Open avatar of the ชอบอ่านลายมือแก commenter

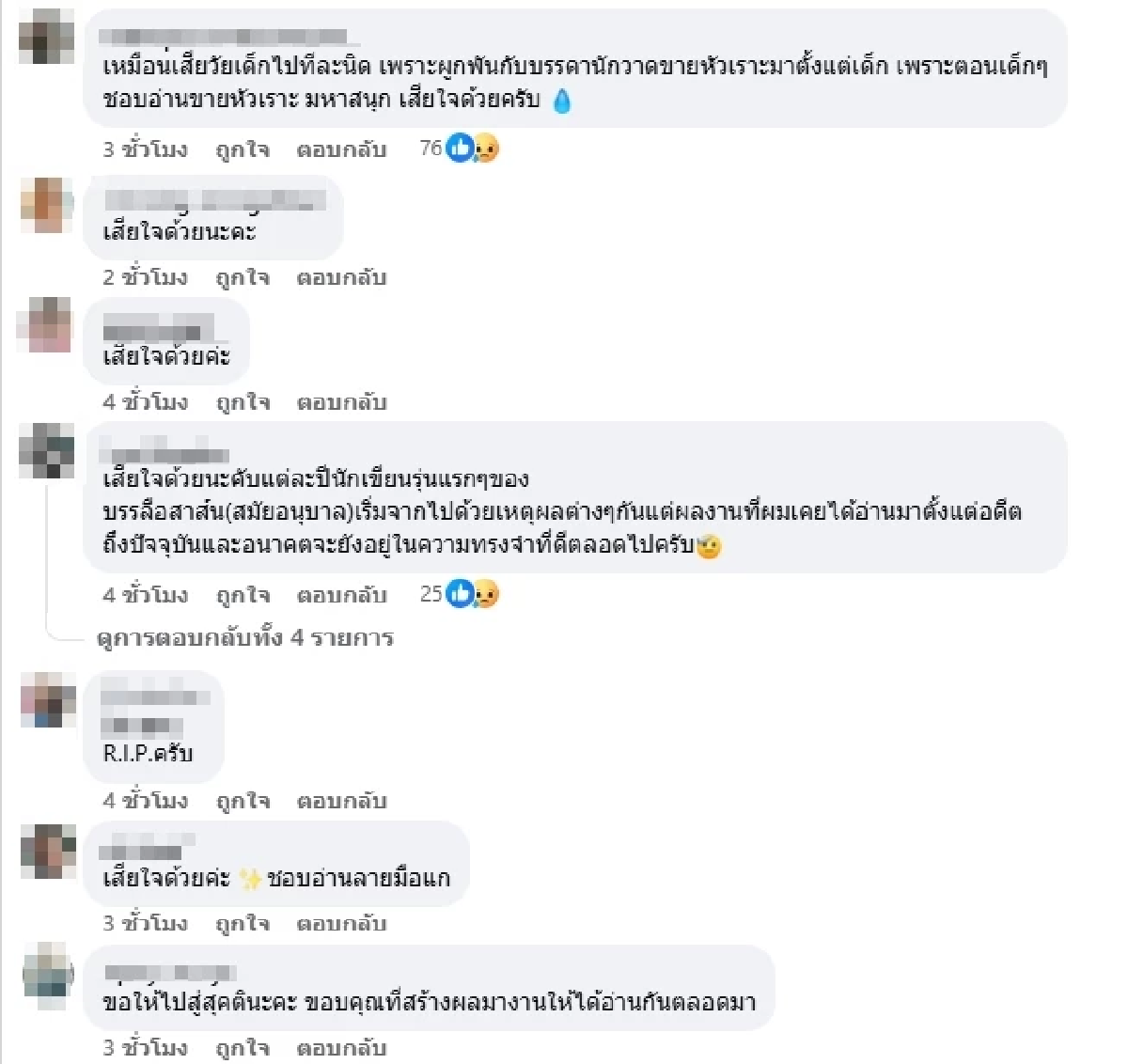[48, 852]
